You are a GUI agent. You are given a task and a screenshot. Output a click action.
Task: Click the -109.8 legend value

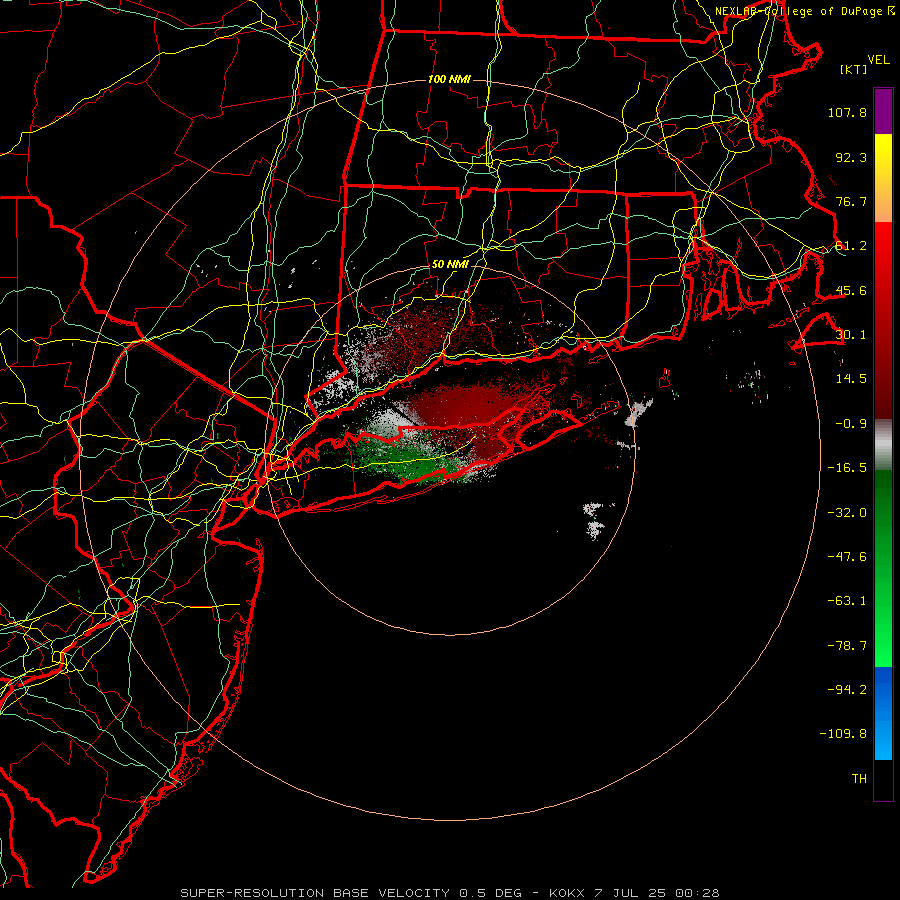[843, 734]
